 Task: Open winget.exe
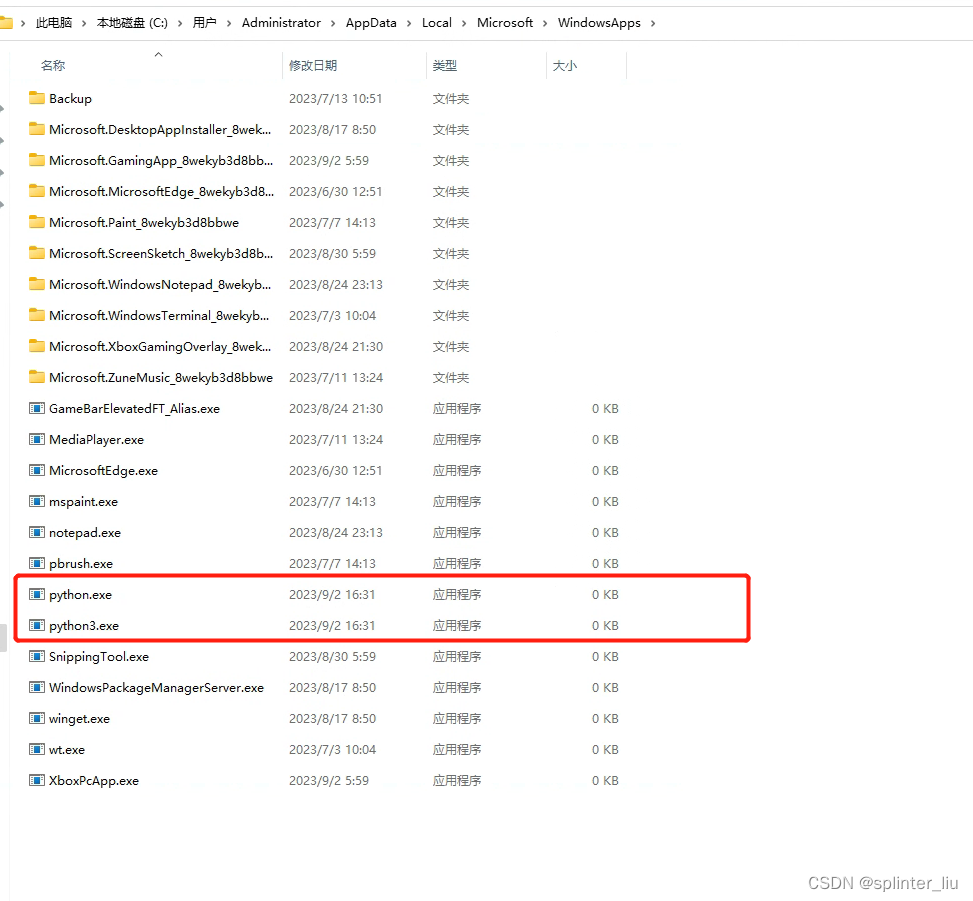pos(77,718)
